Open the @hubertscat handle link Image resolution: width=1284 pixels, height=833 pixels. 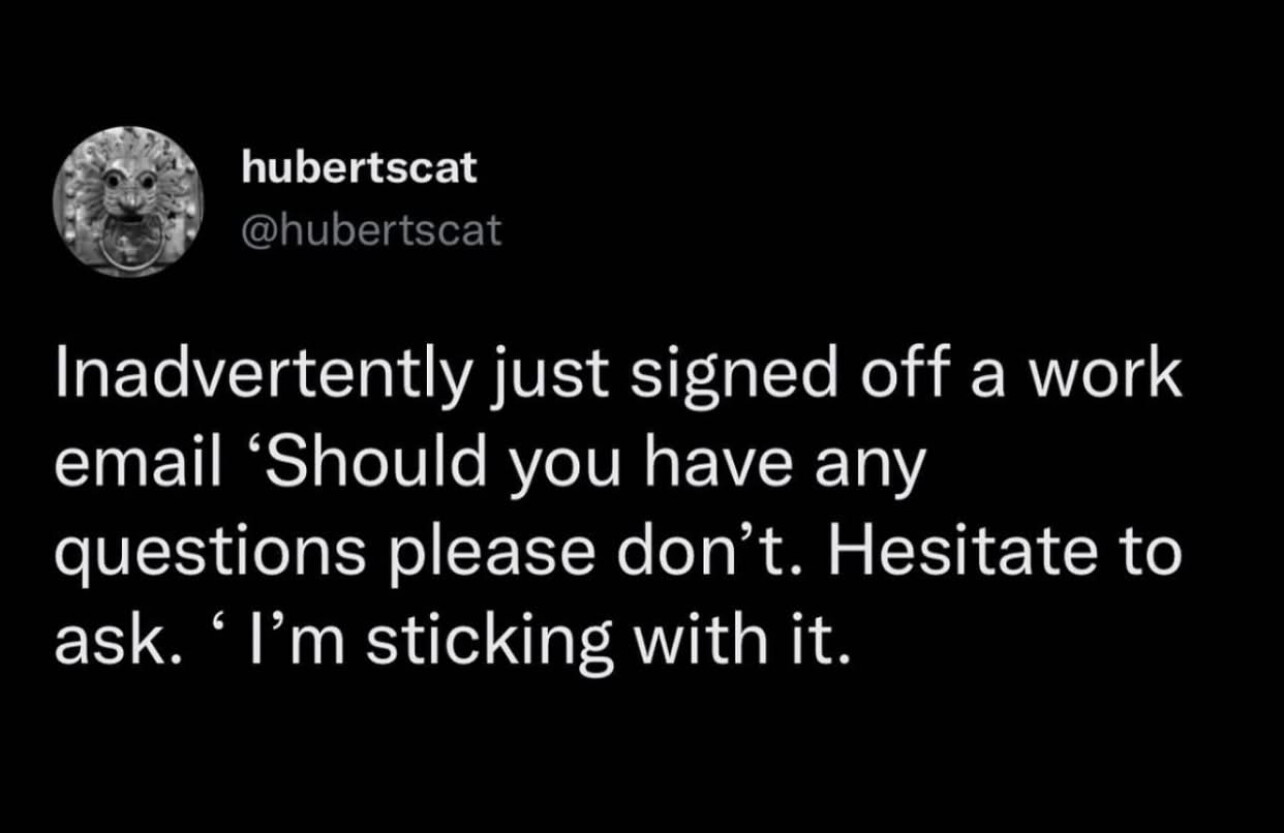[371, 232]
